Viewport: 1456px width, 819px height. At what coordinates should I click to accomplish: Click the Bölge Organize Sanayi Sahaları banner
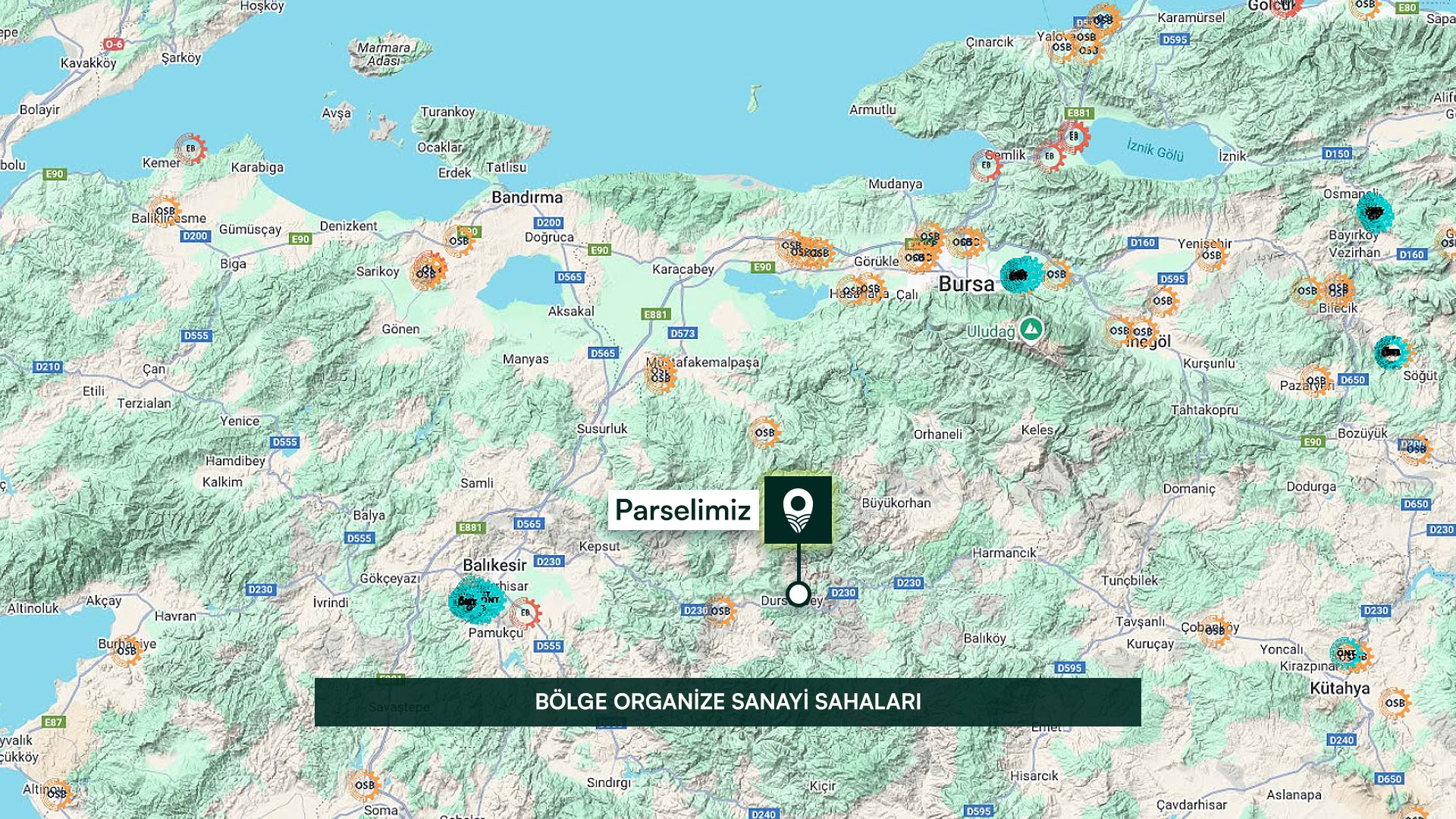728,701
